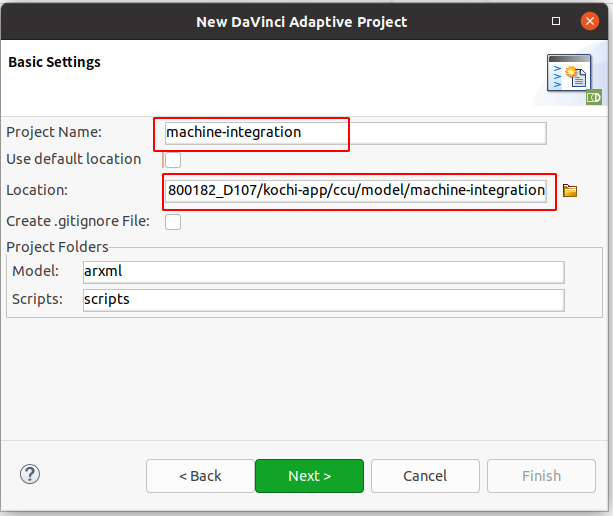The height and width of the screenshot is (516, 613).
Task: Go back with the < Back button
Action: (200, 476)
